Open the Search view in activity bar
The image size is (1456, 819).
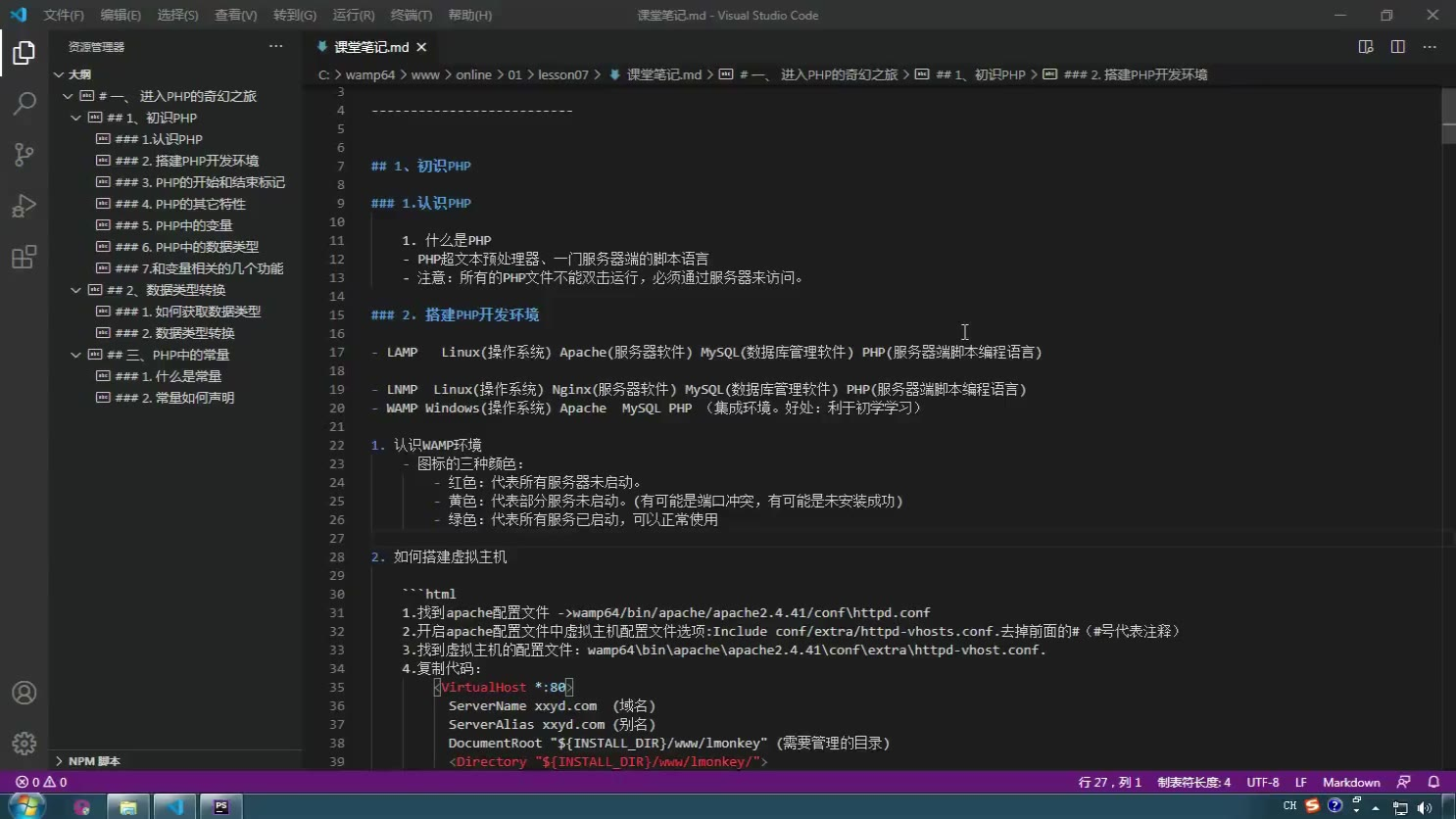(24, 103)
